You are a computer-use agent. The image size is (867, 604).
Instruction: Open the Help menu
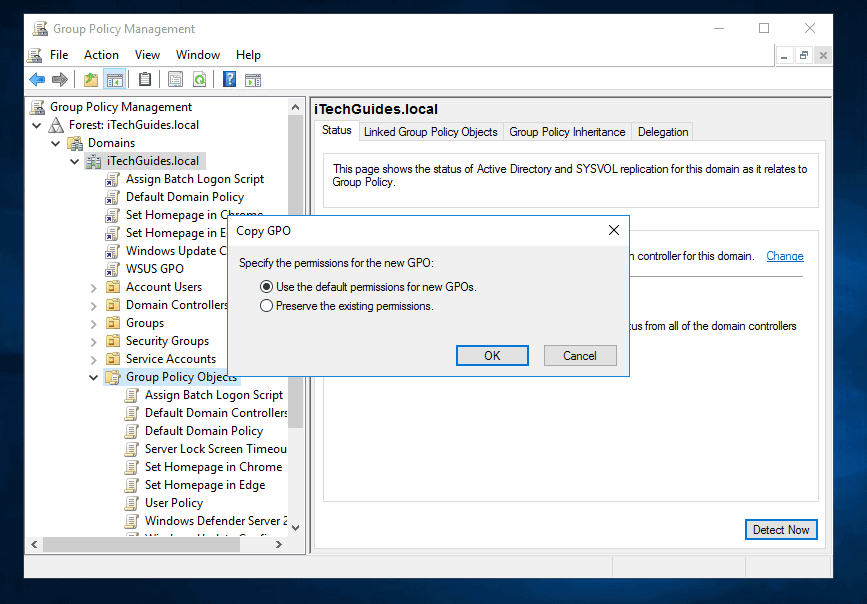click(248, 55)
